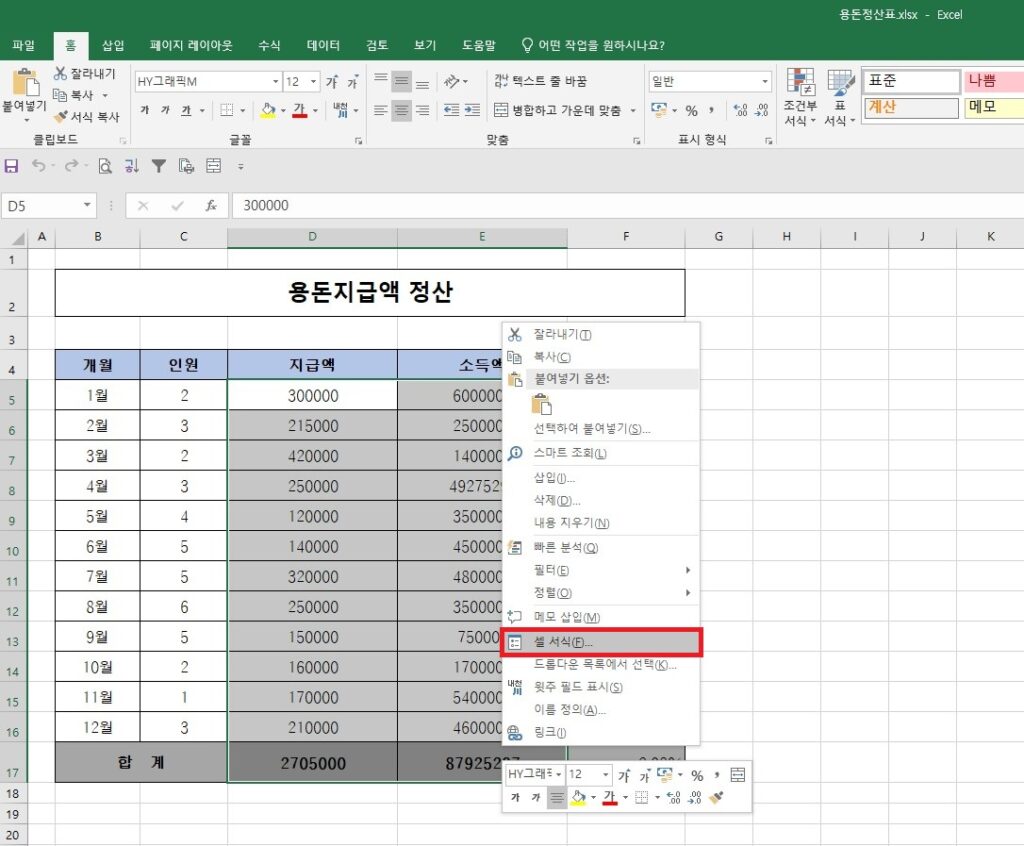The image size is (1024, 846).
Task: Click the Format Painter (서식 복사) brush in ribbon
Action: 86,117
